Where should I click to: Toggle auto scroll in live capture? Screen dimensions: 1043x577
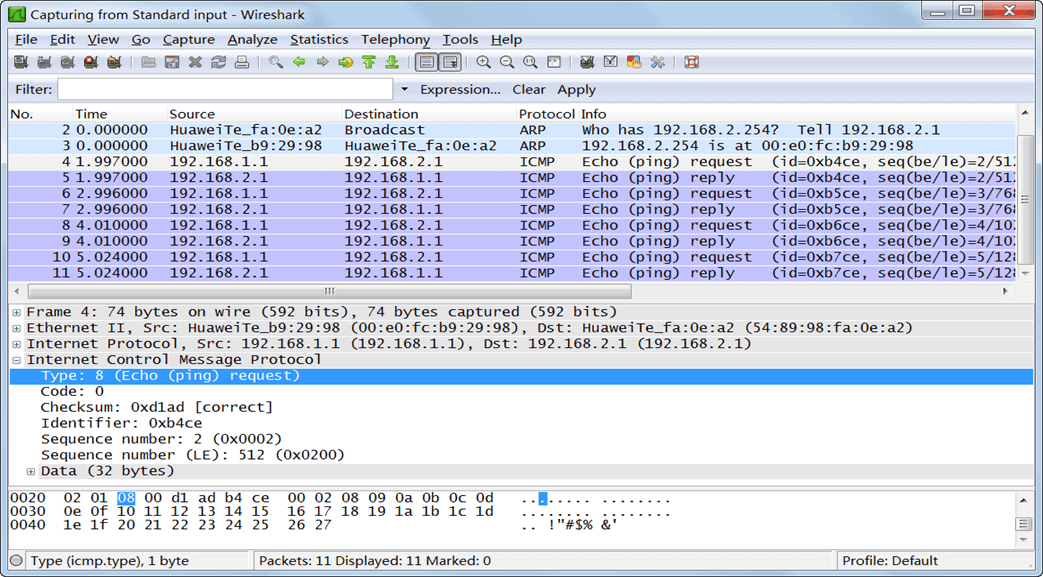tap(450, 62)
